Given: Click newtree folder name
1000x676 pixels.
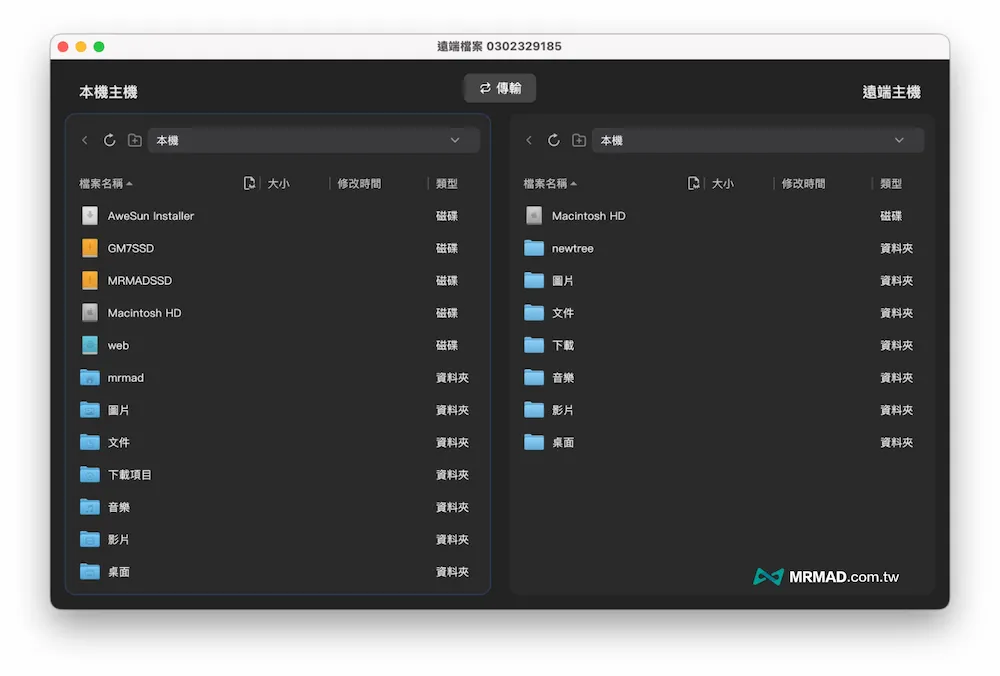Looking at the screenshot, I should (573, 248).
